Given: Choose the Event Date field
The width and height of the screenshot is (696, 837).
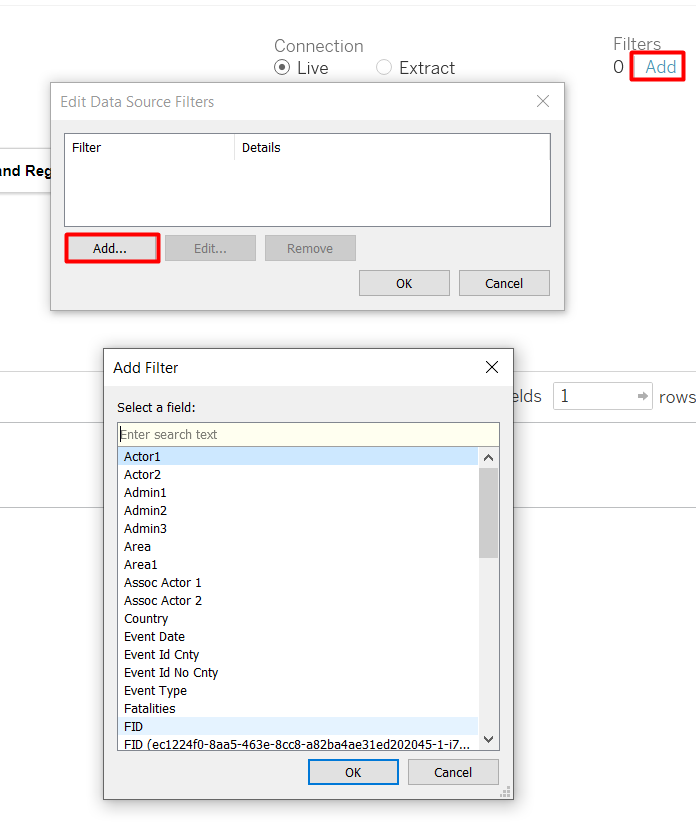Looking at the screenshot, I should [154, 637].
